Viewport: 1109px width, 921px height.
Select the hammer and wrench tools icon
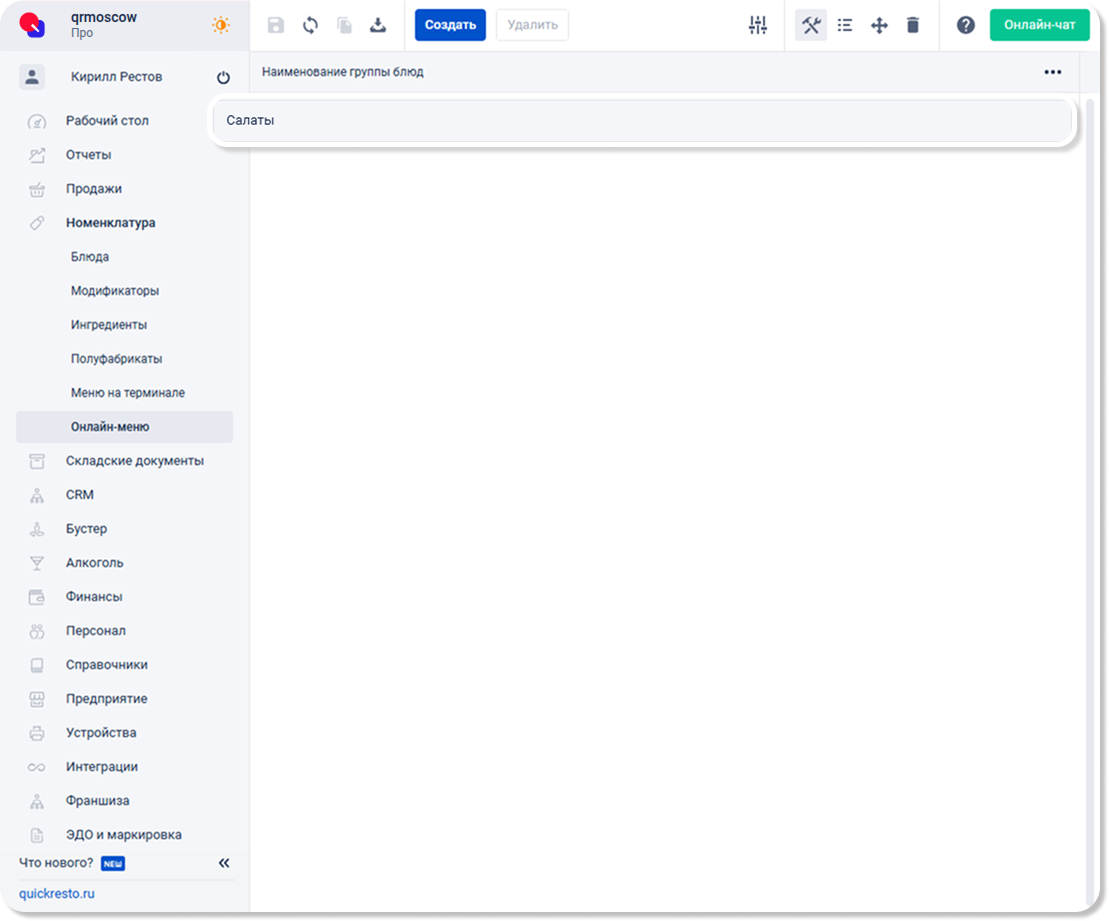[x=811, y=25]
